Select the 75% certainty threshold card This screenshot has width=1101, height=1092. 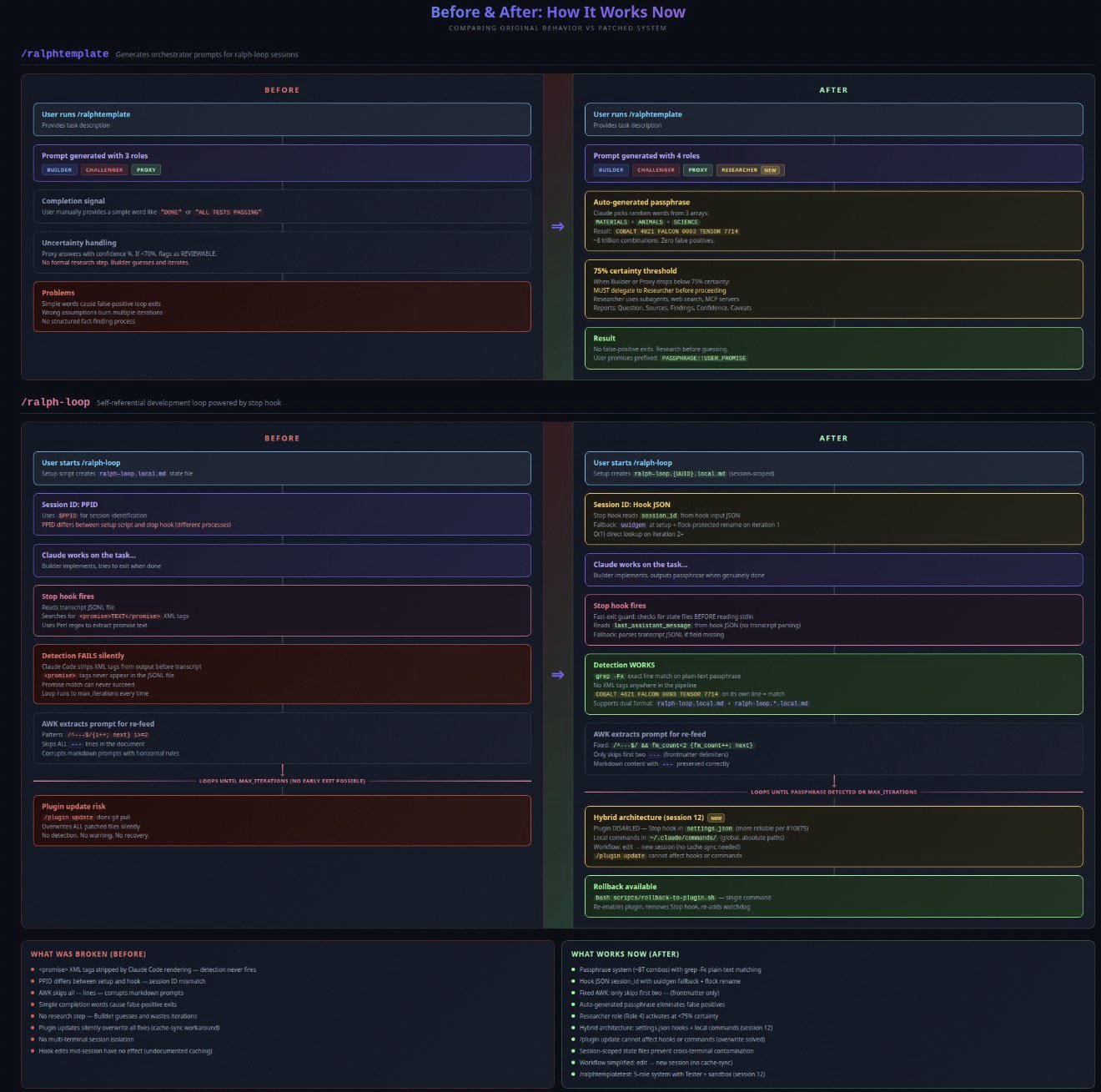833,289
